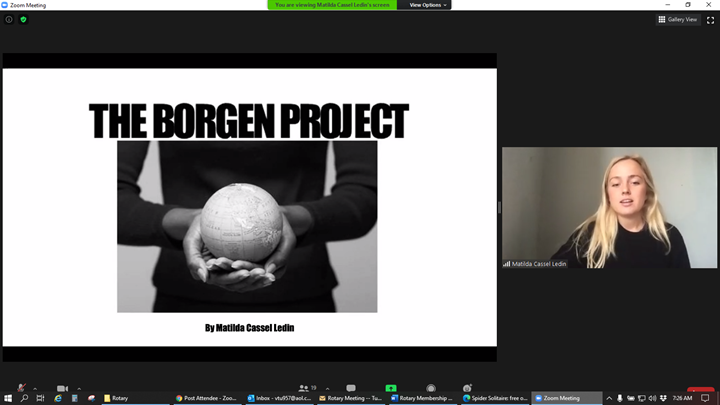
Task: Click the system tray battery icon
Action: point(631,398)
